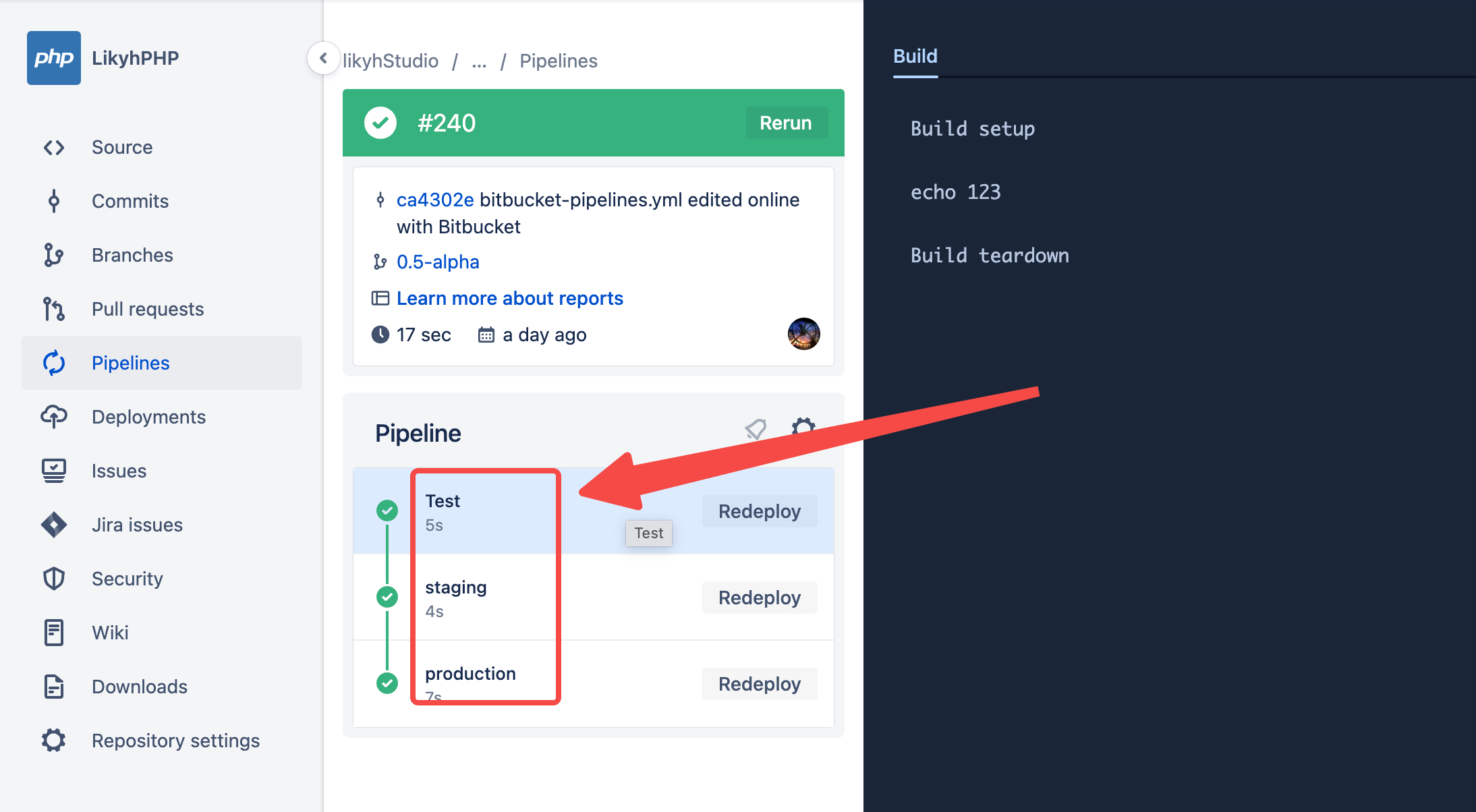Image resolution: width=1476 pixels, height=812 pixels.
Task: Expand the Build setup log section
Action: [x=972, y=129]
